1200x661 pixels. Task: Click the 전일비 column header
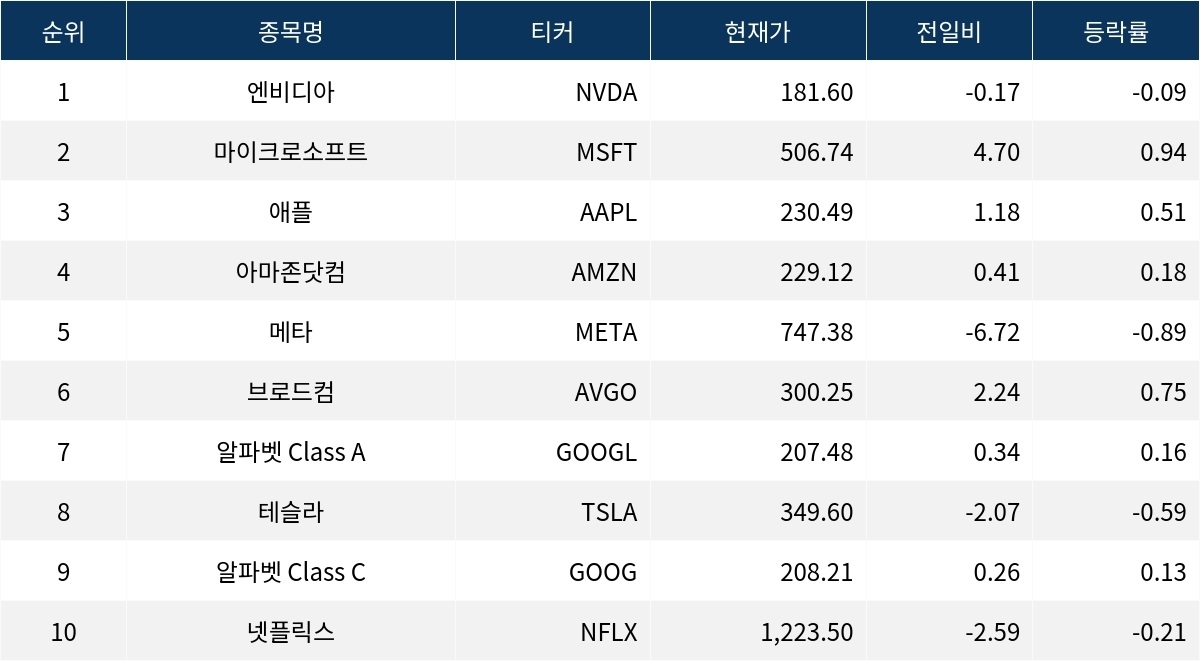[949, 32]
